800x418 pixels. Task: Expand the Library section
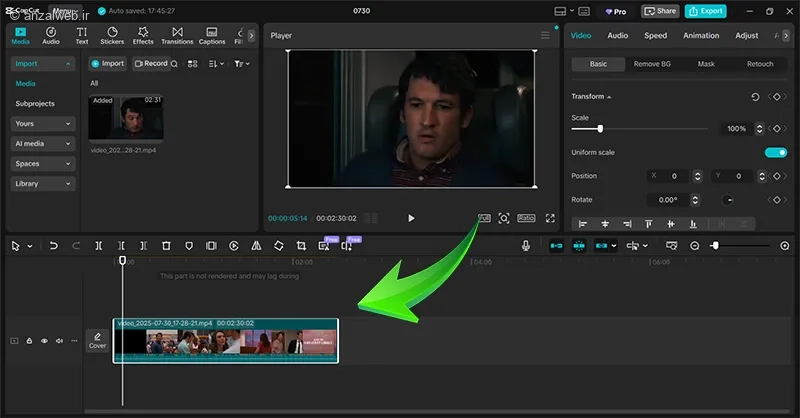coord(42,184)
